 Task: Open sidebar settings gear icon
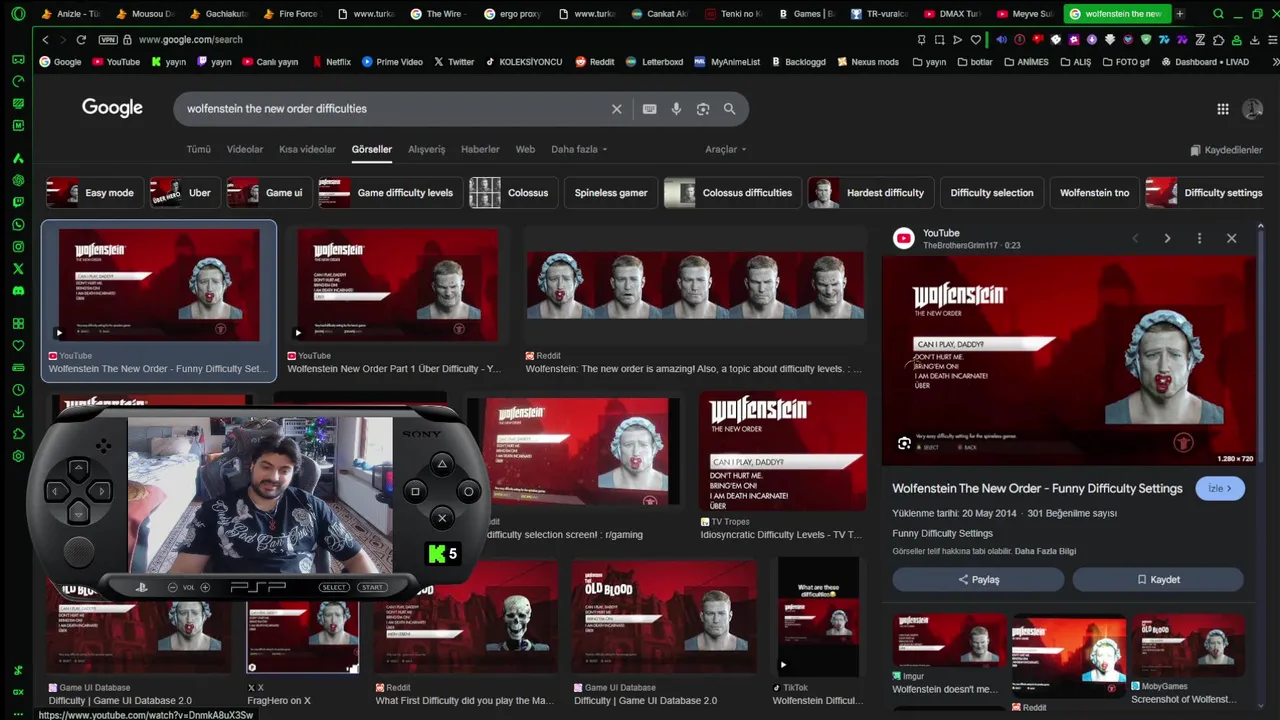(18, 456)
